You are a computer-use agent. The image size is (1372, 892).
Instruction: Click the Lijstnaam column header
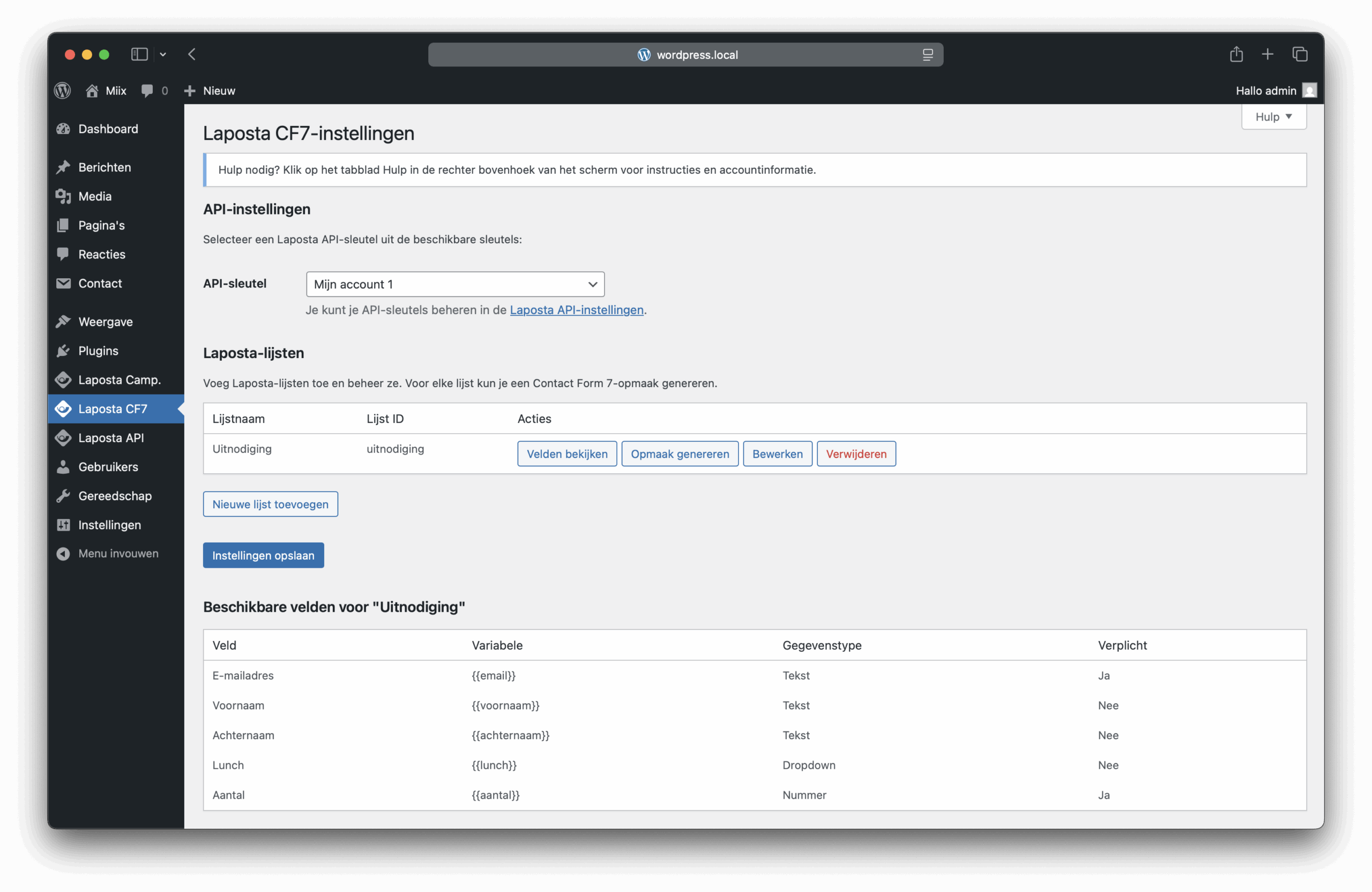pos(238,419)
